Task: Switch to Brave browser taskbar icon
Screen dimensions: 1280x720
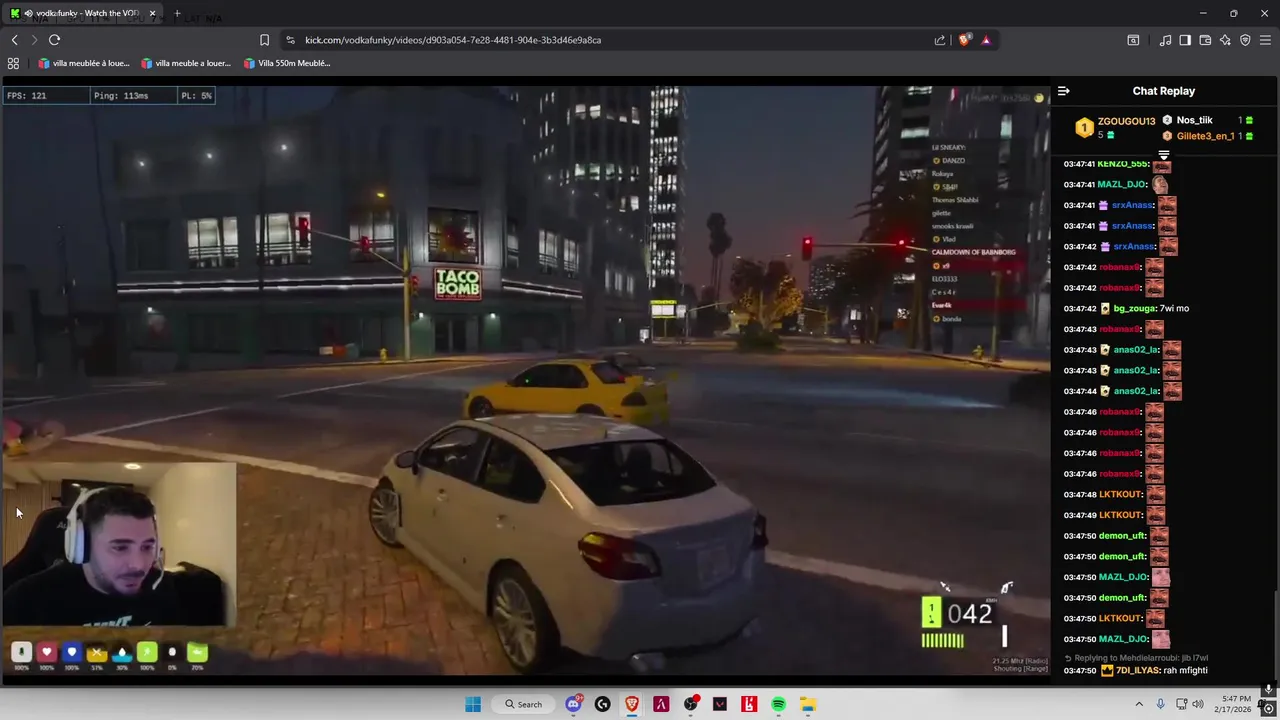Action: [632, 704]
